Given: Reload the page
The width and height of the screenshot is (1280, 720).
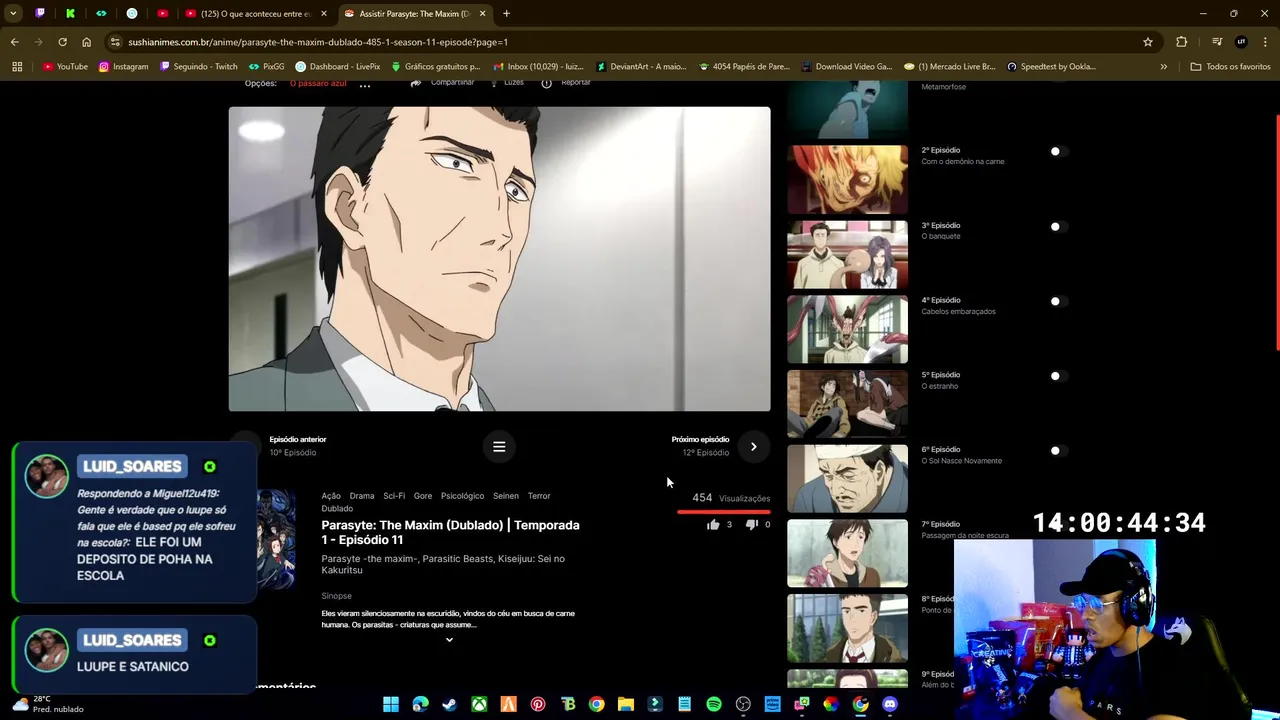Looking at the screenshot, I should point(62,42).
